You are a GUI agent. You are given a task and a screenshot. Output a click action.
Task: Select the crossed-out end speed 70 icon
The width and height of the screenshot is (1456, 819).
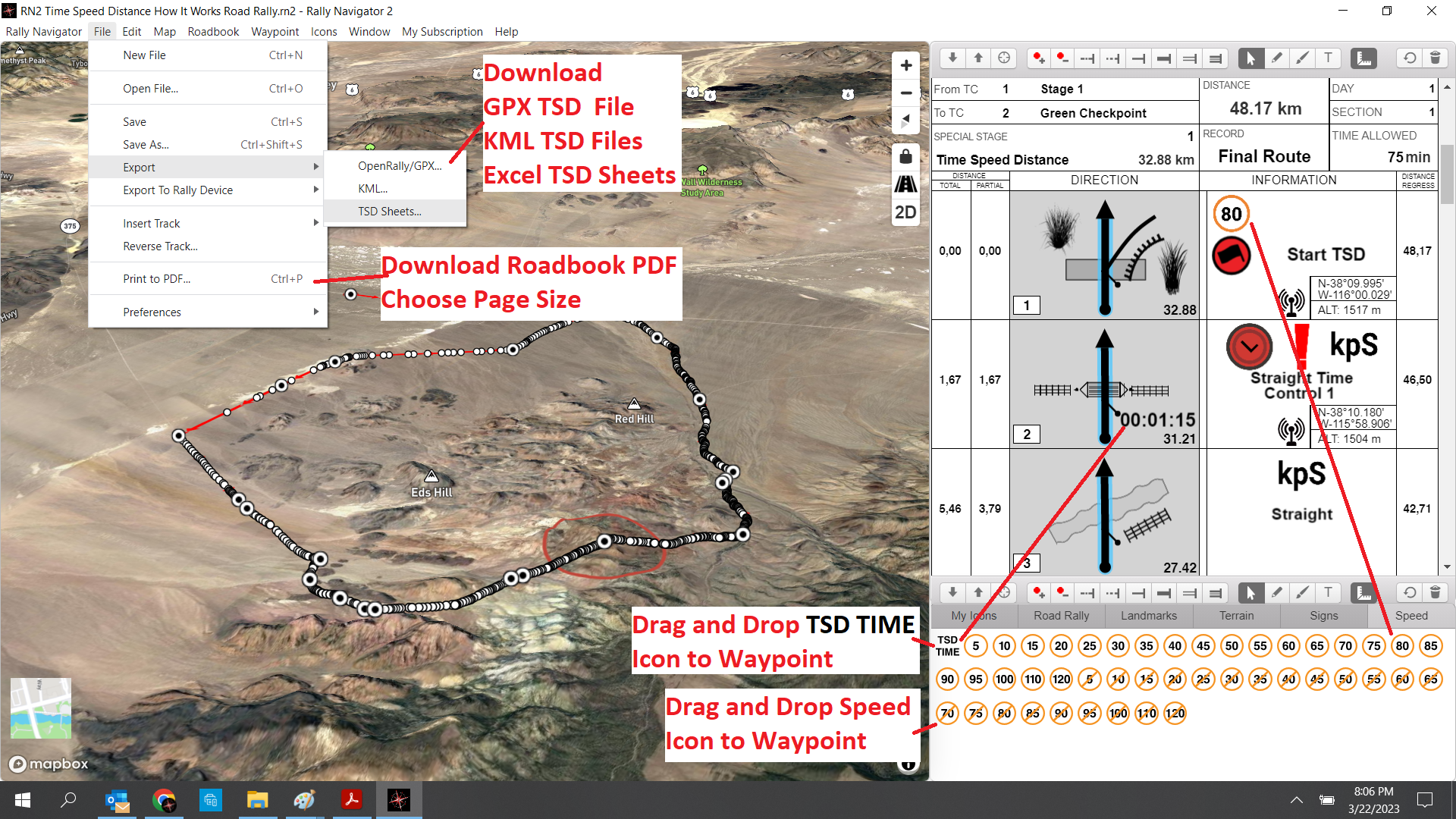(948, 713)
